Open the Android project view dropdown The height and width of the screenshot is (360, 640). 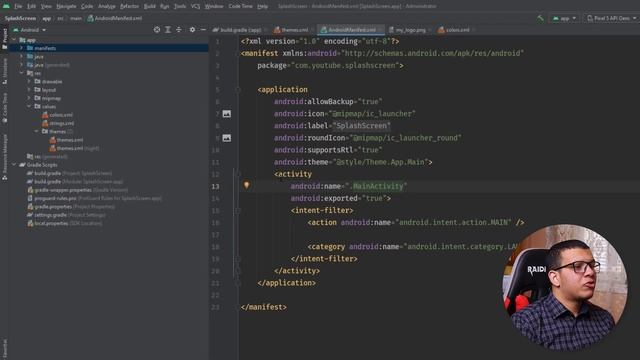pos(29,30)
